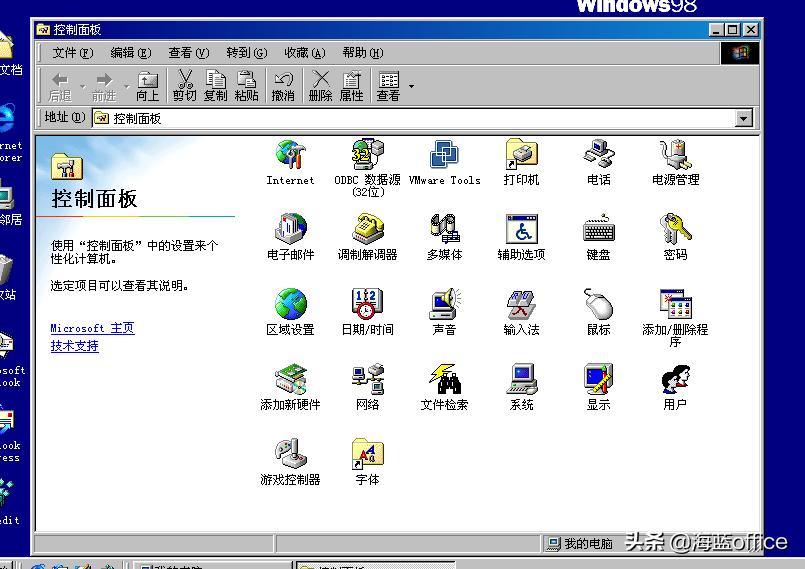Image resolution: width=805 pixels, height=569 pixels.
Task: Follow the 技术支持 link
Action: [74, 346]
